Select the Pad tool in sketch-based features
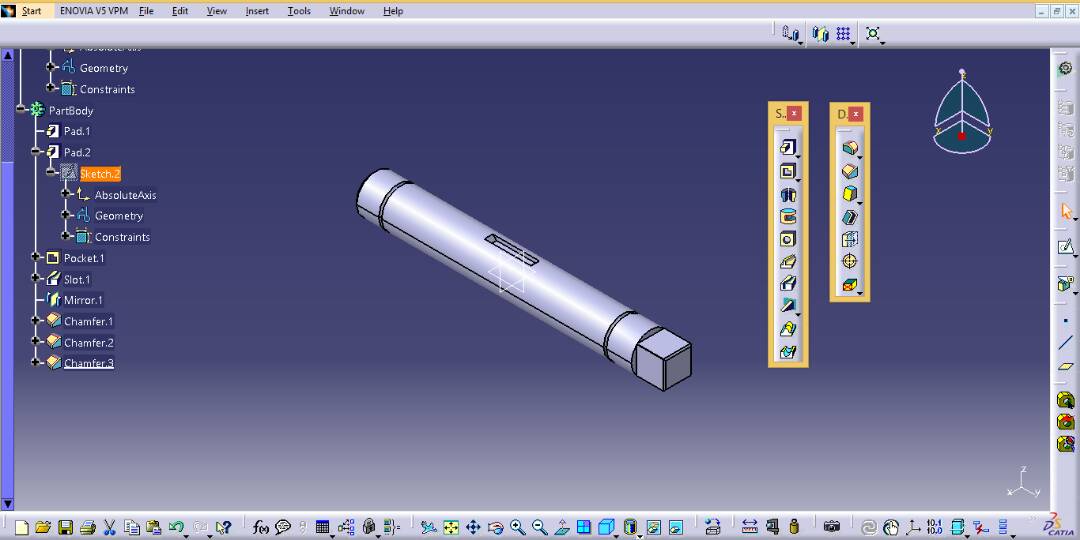 point(787,148)
